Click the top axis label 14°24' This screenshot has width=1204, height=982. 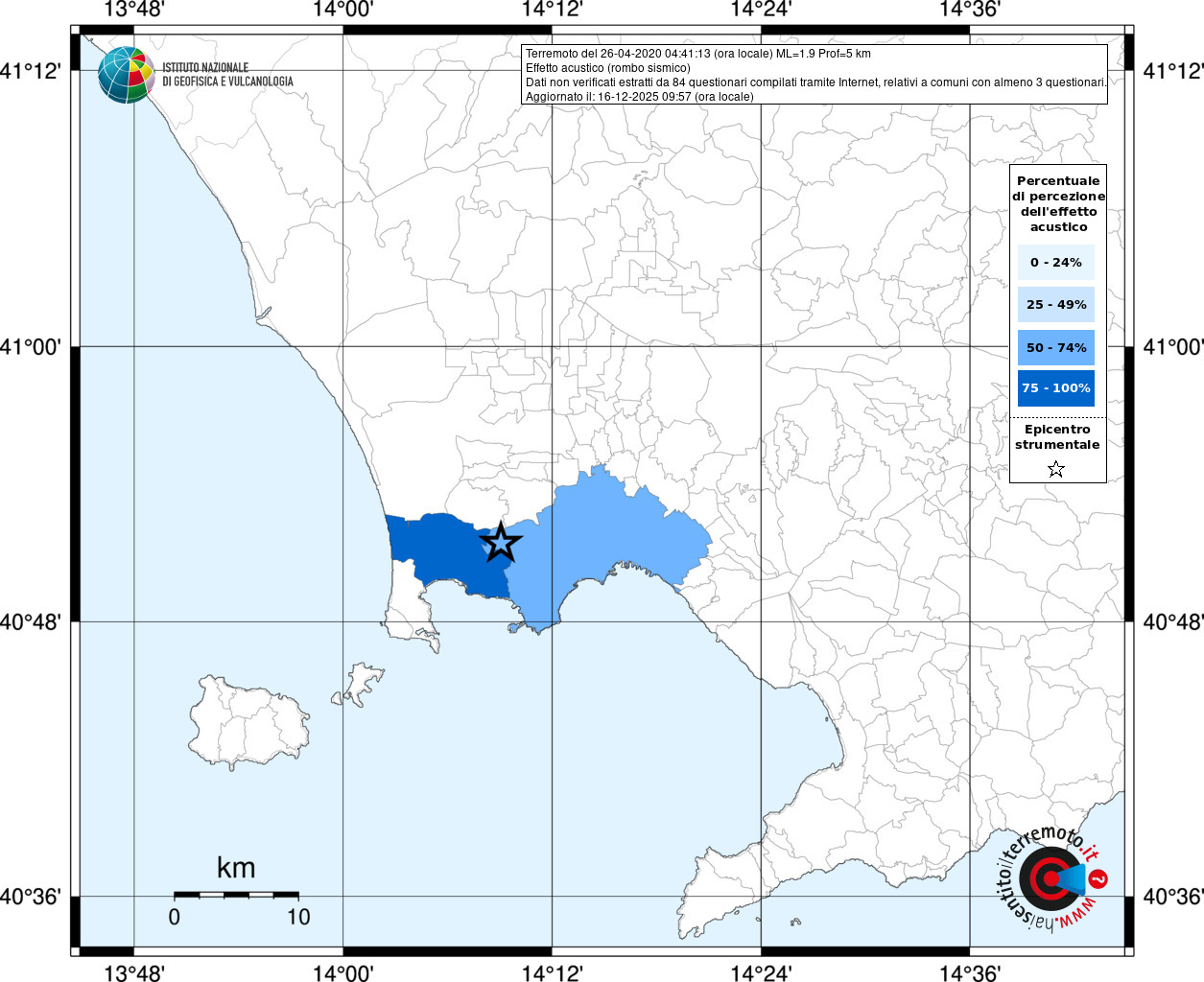tap(761, 11)
